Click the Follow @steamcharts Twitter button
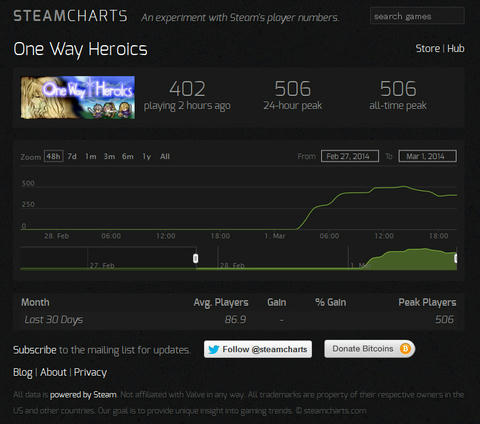 click(258, 349)
